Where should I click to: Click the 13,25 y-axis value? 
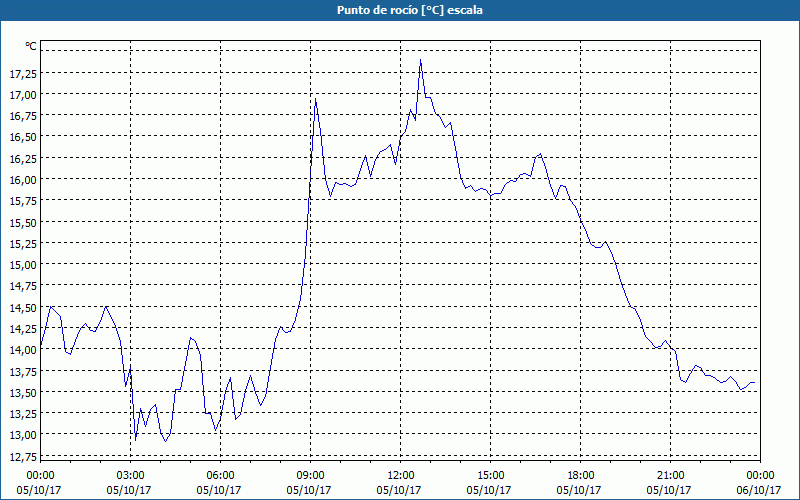(x=23, y=414)
